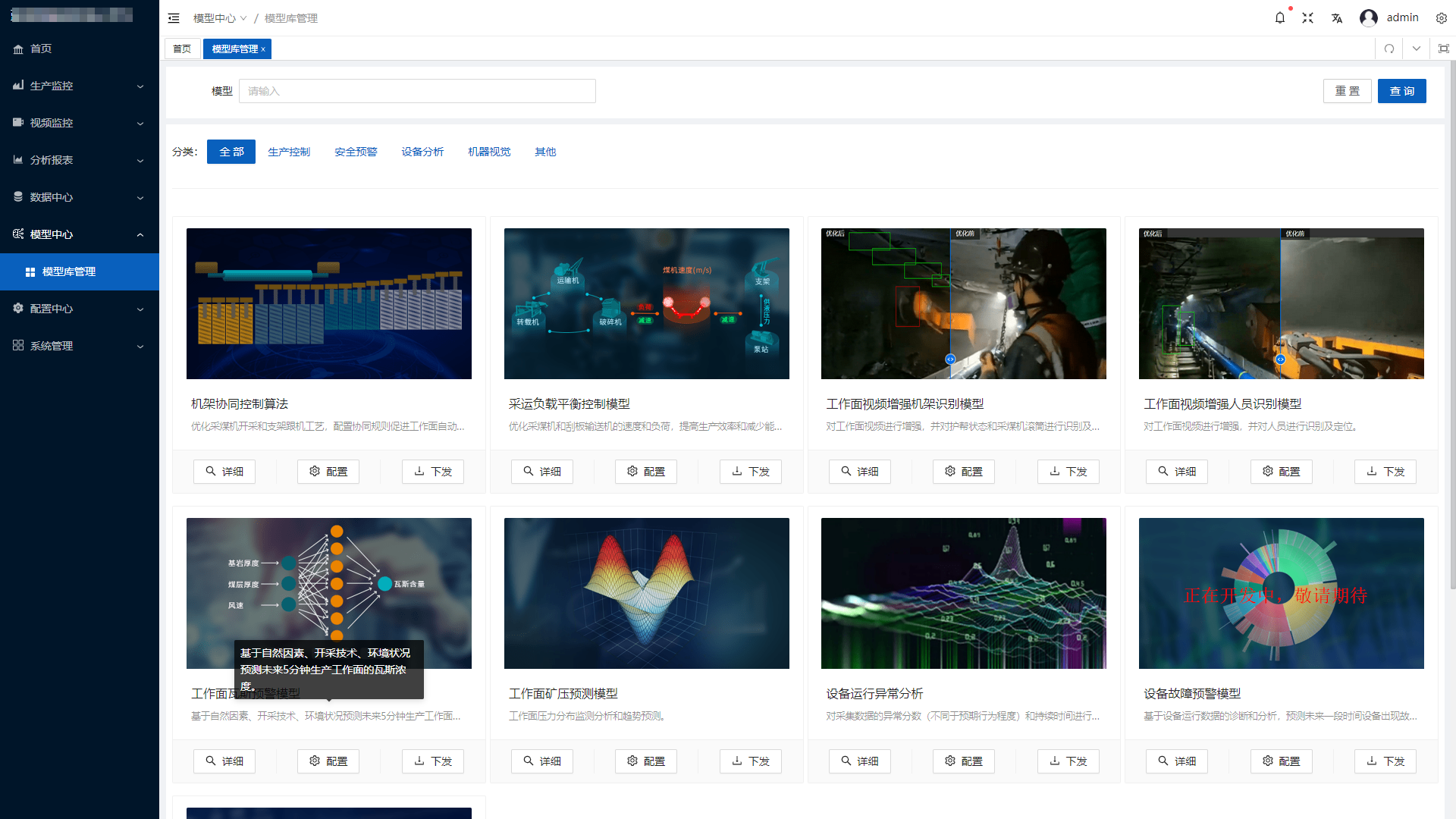Select the 全部 category filter

coord(231,152)
